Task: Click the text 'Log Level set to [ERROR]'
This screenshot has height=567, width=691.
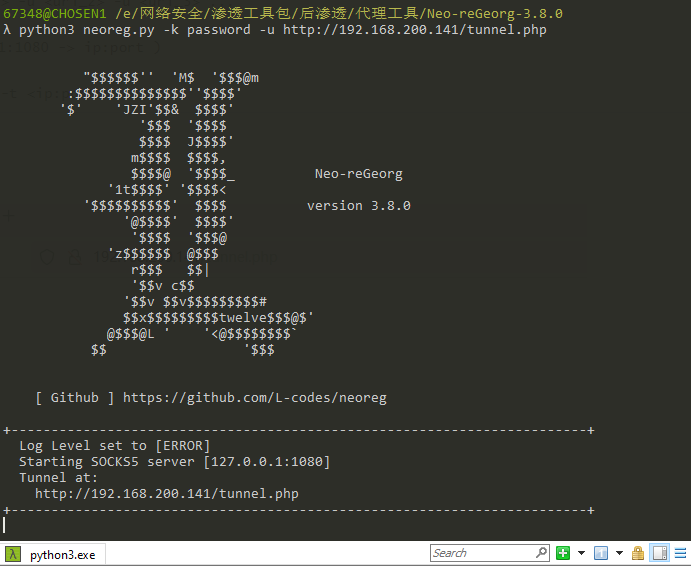Action: pos(115,446)
